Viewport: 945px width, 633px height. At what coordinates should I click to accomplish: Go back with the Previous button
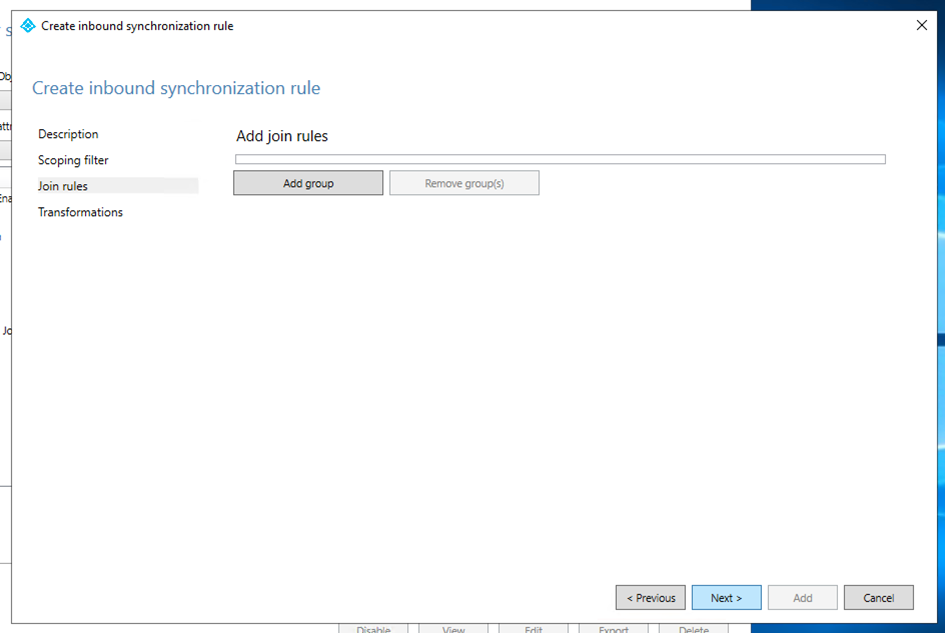[x=650, y=598]
